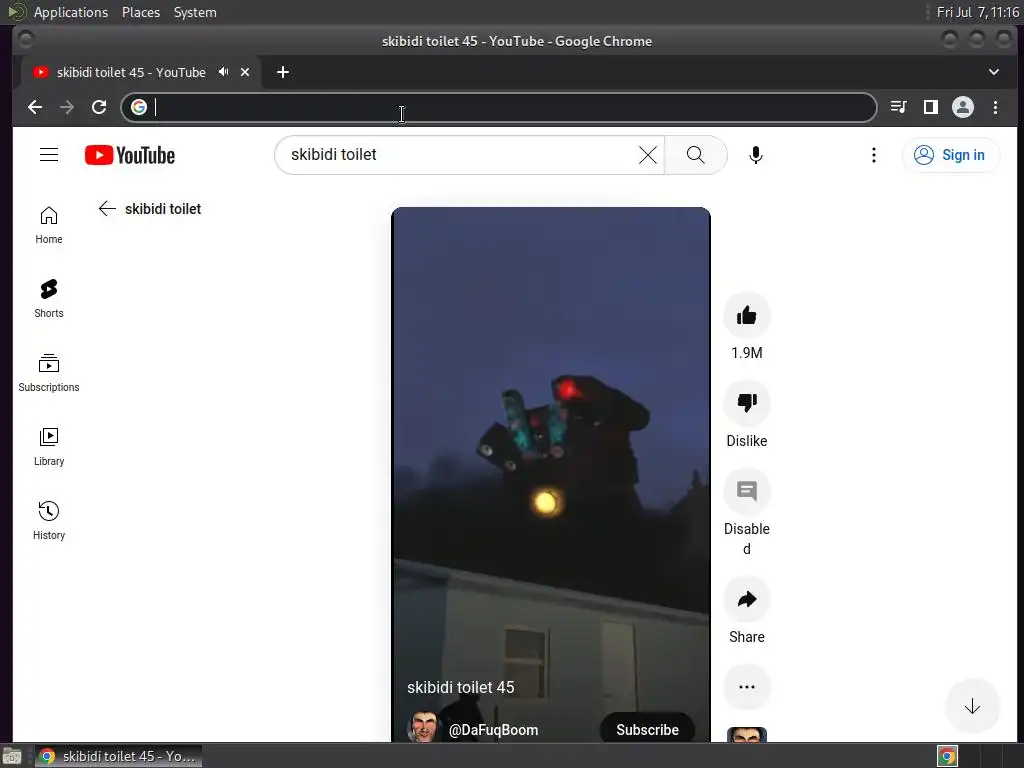The height and width of the screenshot is (768, 1024).
Task: Click the Chrome icon in bottom tray
Action: [x=947, y=756]
